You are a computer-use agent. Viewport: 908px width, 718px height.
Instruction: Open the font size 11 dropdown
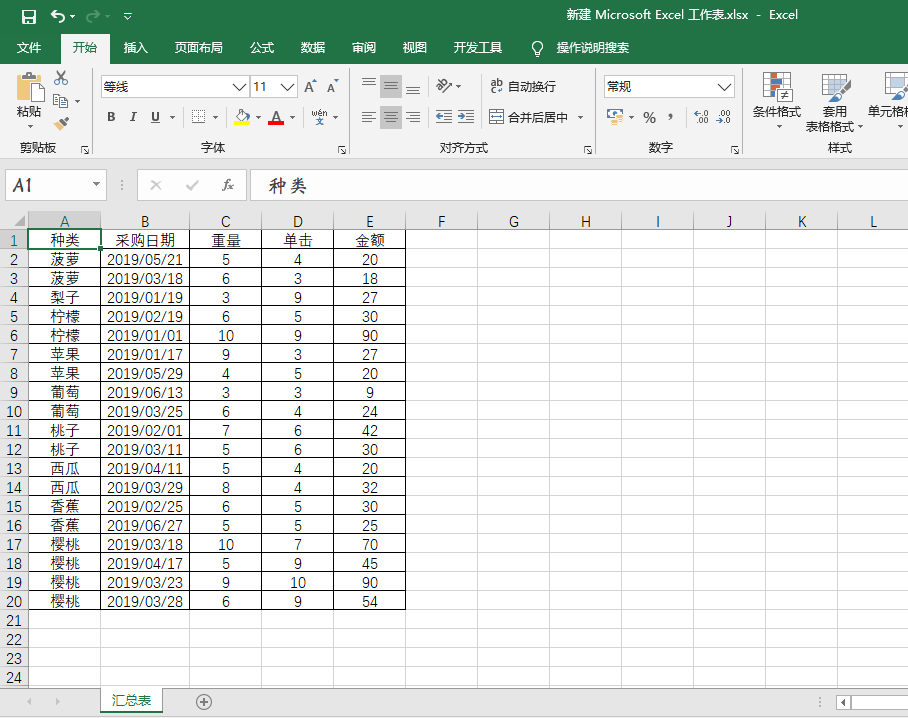click(287, 87)
